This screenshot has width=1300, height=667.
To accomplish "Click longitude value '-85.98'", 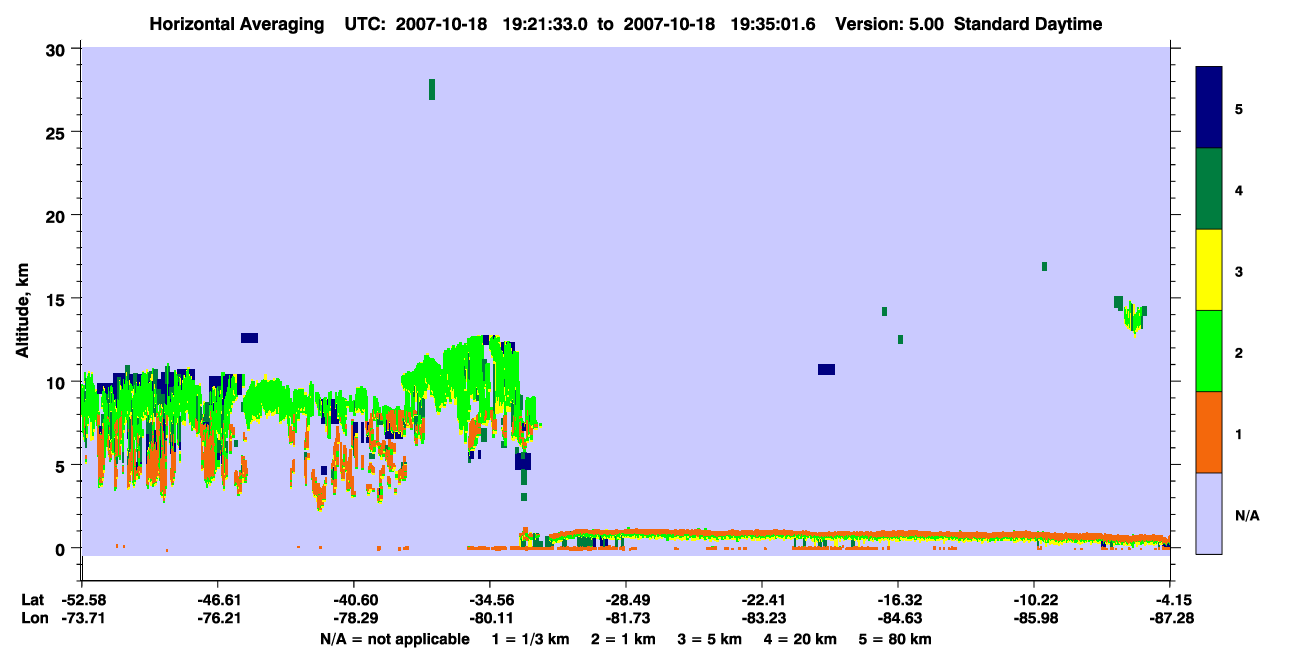I will pos(1034,618).
